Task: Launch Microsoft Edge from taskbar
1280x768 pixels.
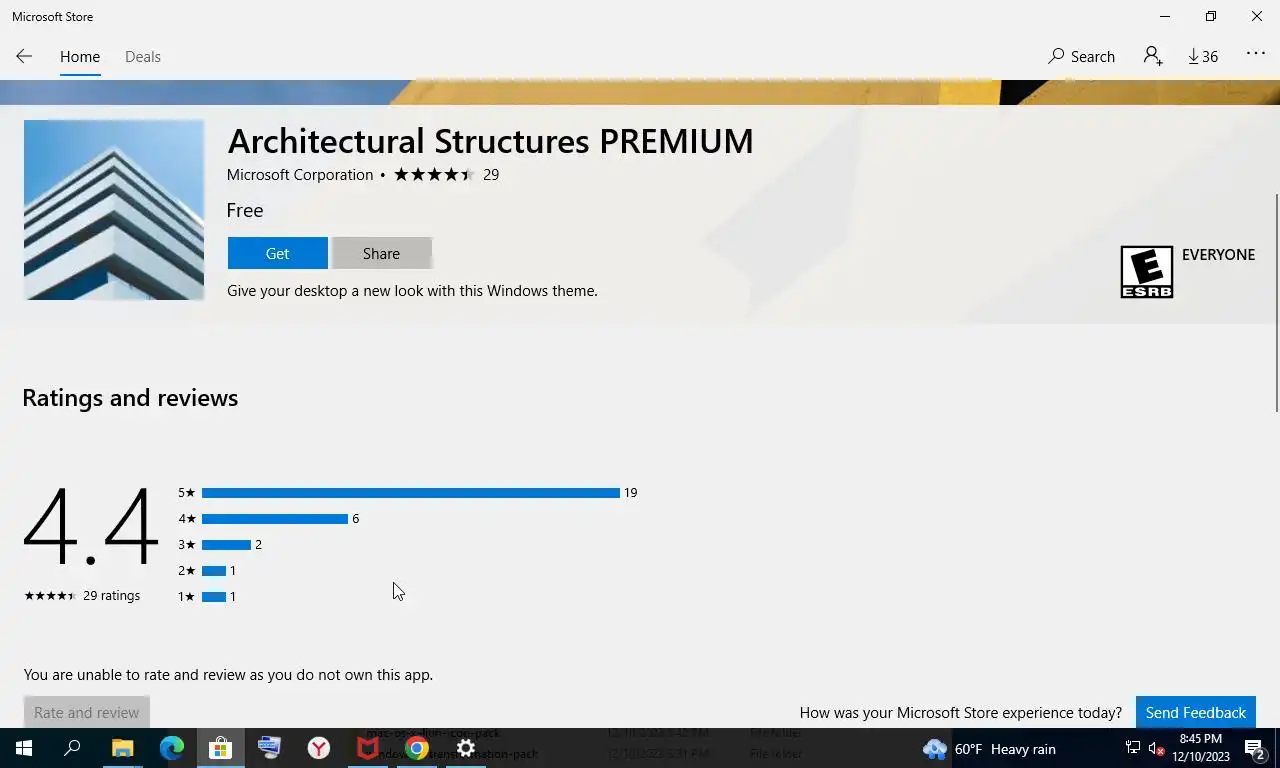Action: (172, 748)
